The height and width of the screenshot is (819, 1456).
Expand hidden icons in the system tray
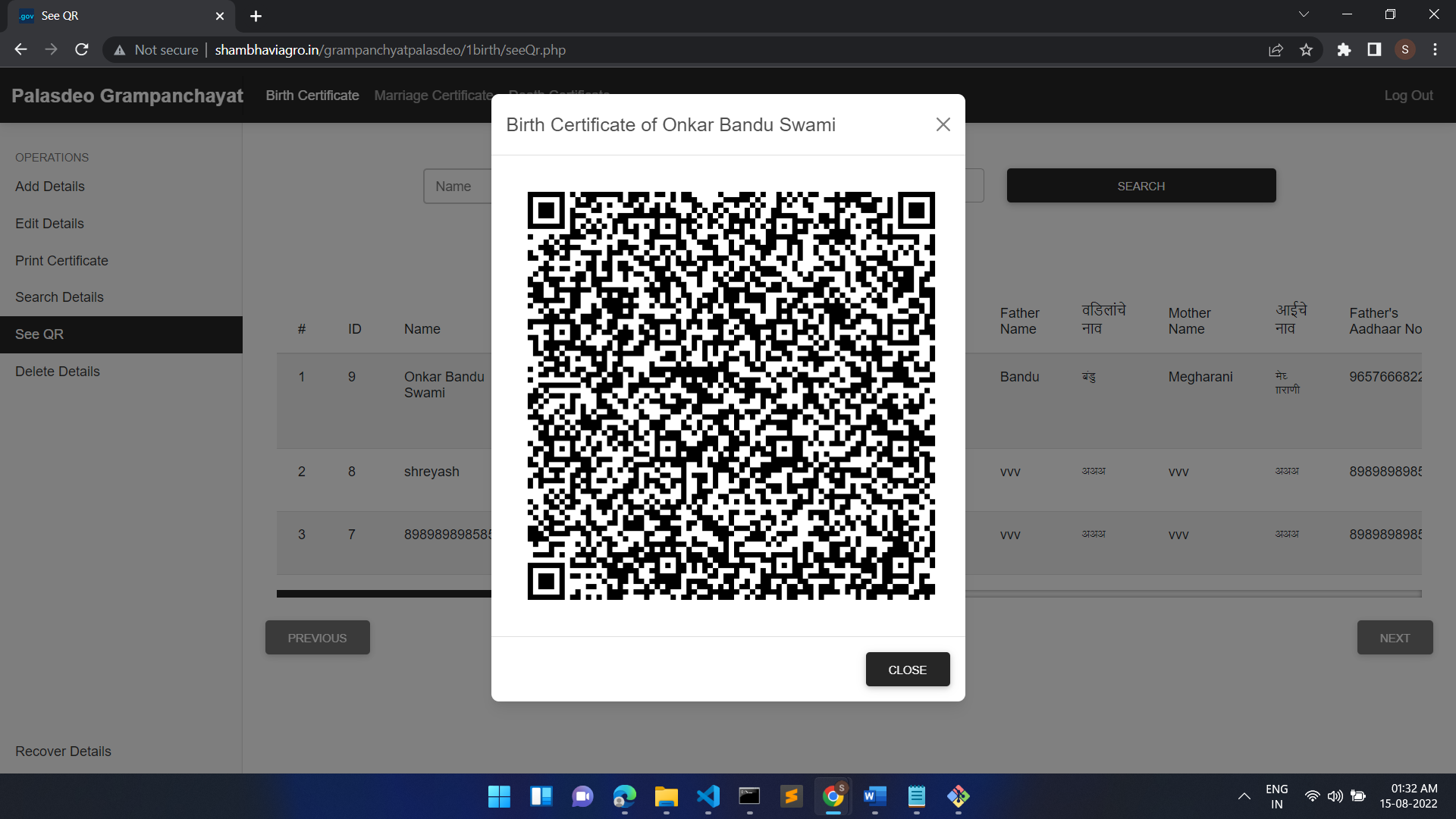(x=1244, y=796)
